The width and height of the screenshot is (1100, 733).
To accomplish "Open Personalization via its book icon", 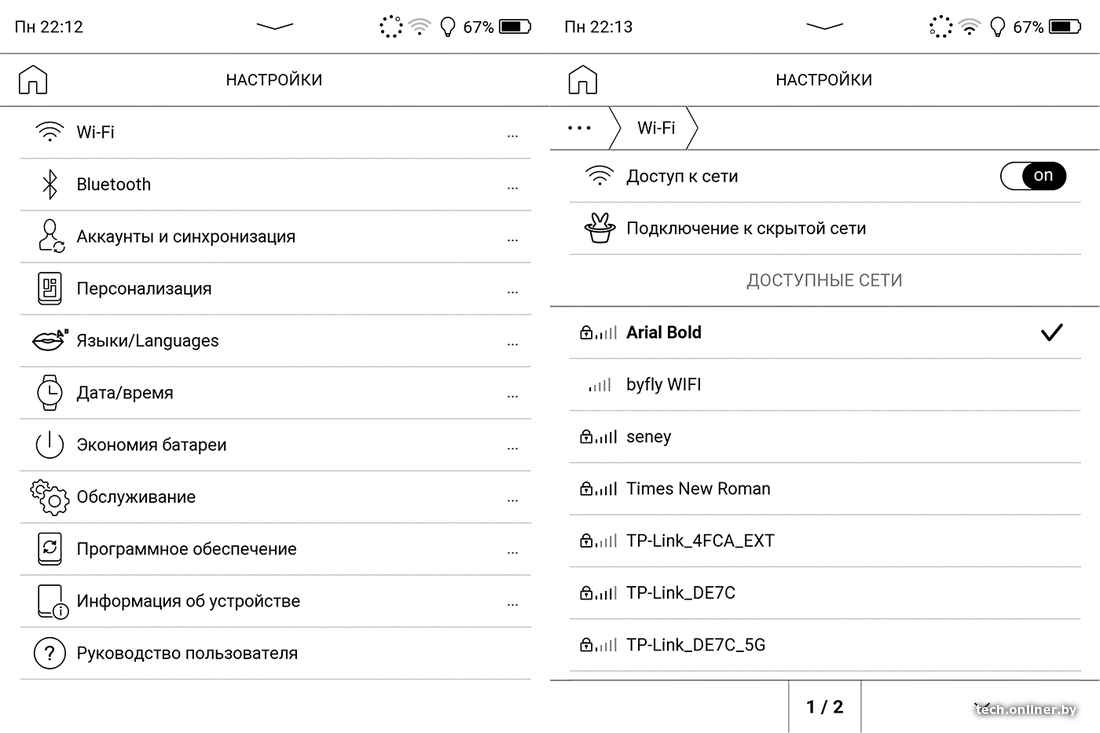I will (x=49, y=289).
